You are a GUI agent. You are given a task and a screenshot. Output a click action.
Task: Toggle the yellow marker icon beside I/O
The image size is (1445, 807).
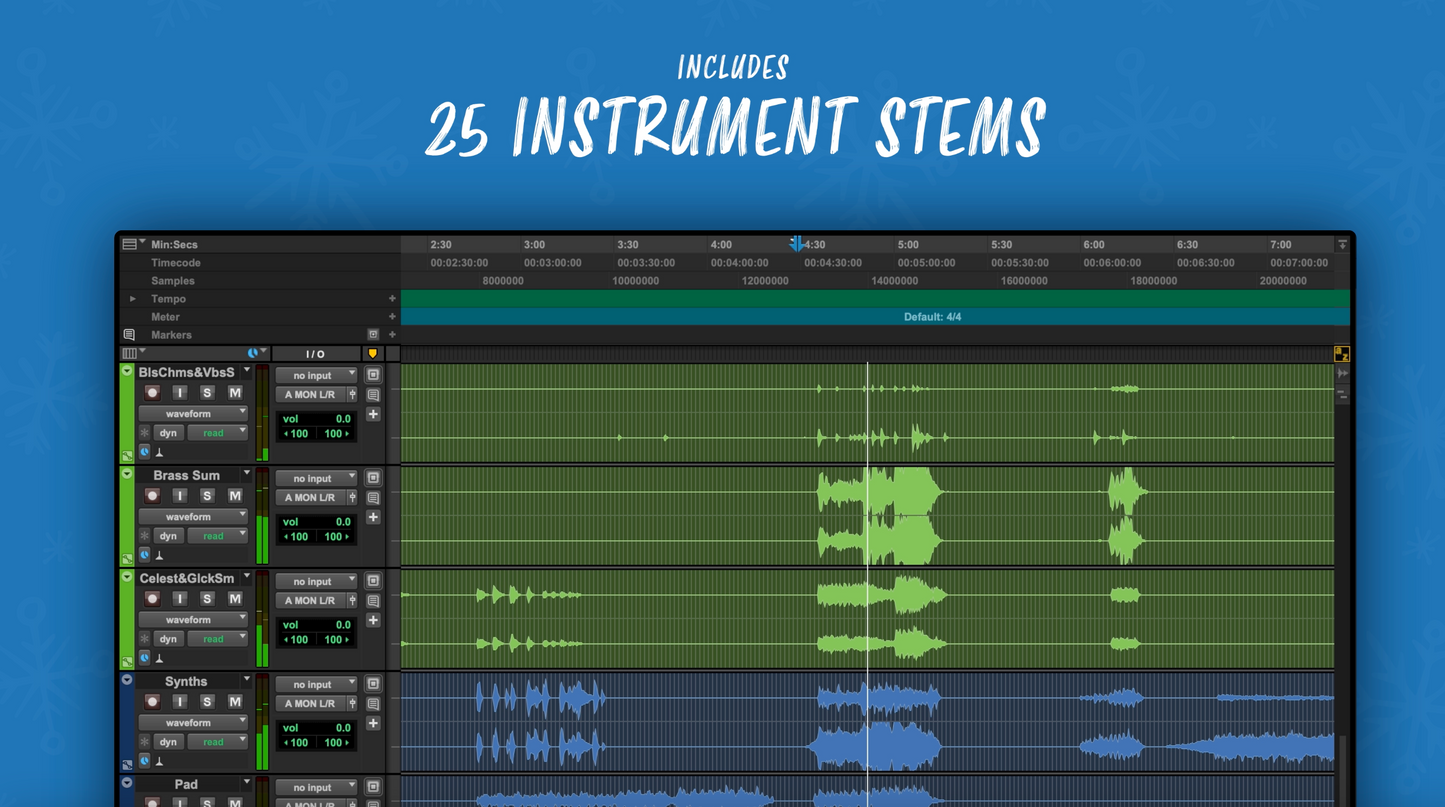click(x=373, y=354)
